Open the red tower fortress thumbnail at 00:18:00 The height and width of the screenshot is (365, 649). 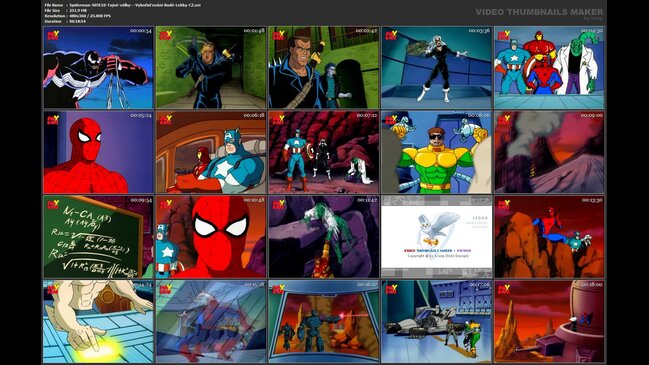click(549, 321)
